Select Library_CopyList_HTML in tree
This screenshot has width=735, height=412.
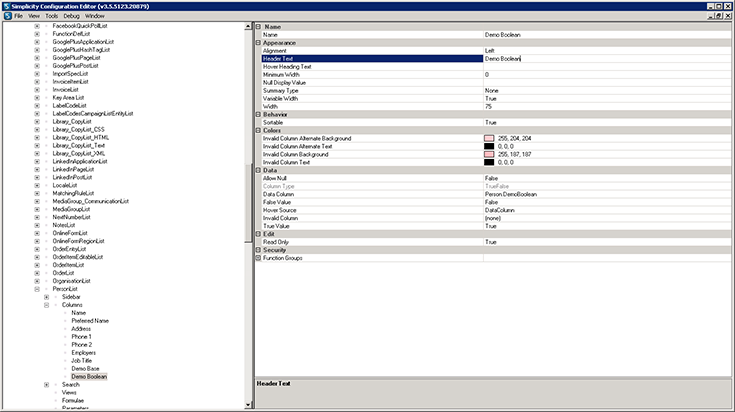(x=81, y=137)
